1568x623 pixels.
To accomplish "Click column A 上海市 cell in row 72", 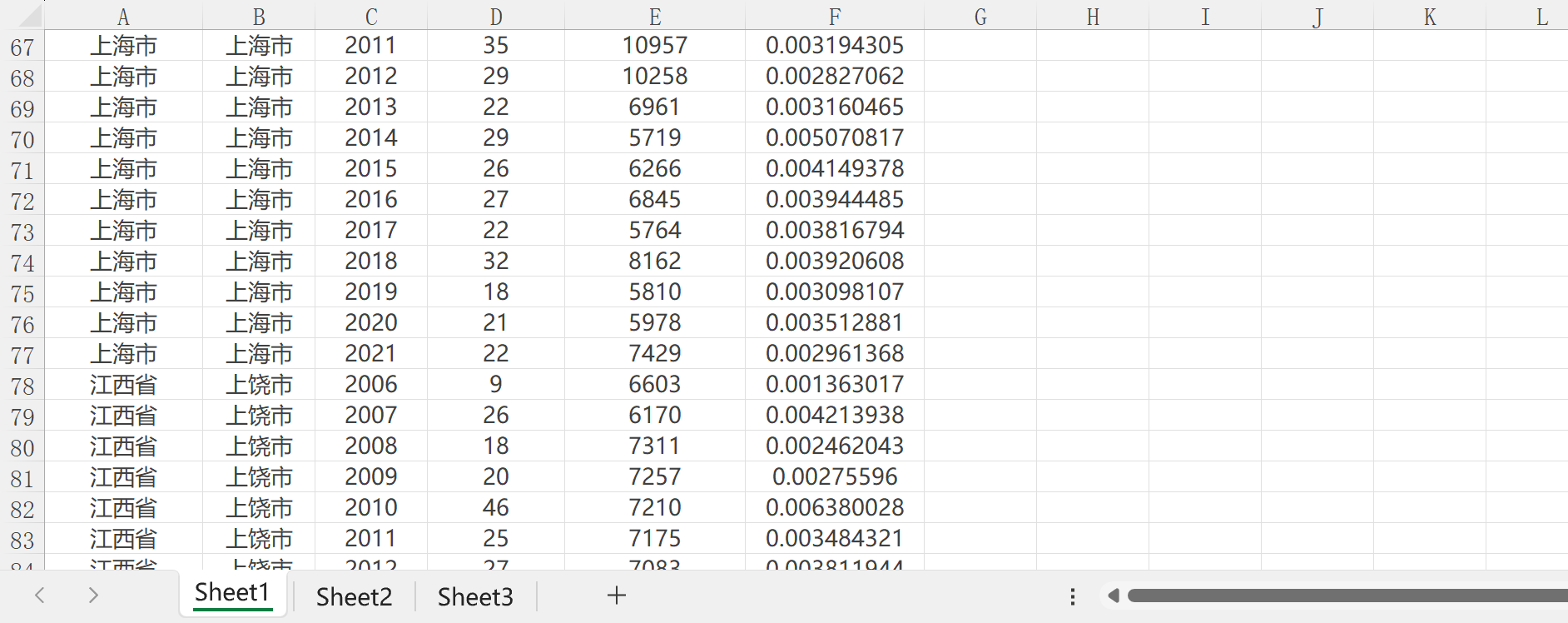I will click(123, 199).
